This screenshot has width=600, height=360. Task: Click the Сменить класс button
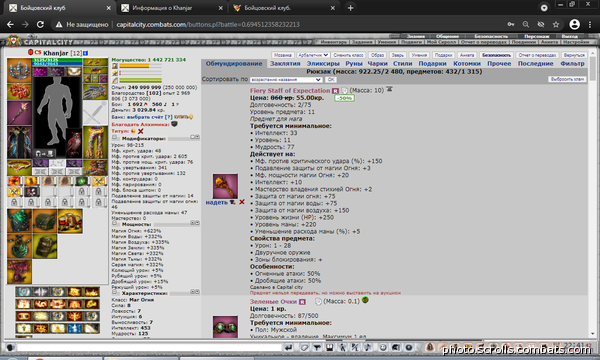[348, 55]
